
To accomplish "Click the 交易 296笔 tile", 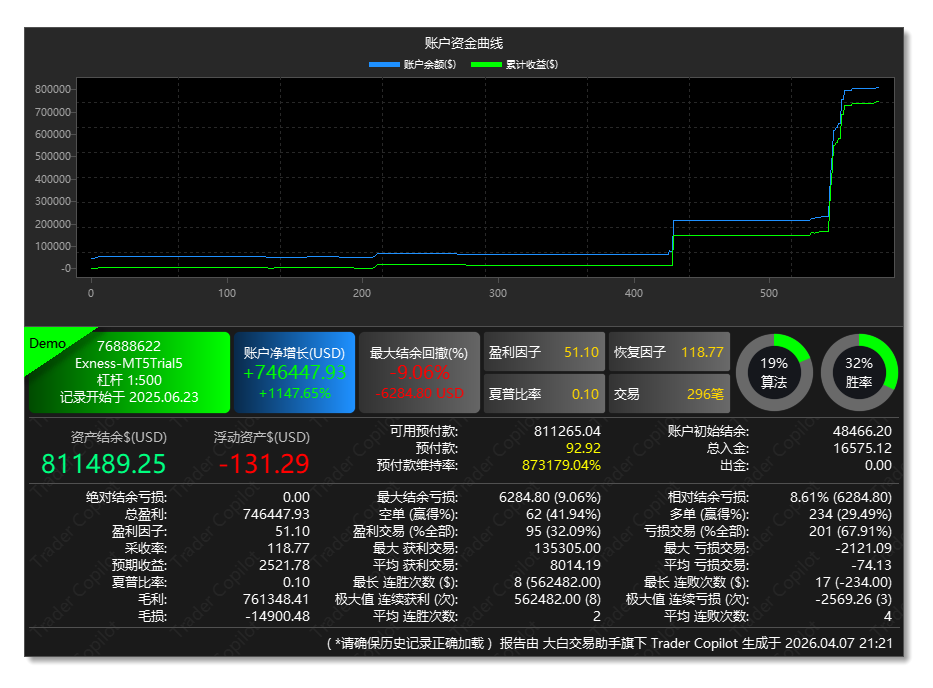I will point(669,393).
